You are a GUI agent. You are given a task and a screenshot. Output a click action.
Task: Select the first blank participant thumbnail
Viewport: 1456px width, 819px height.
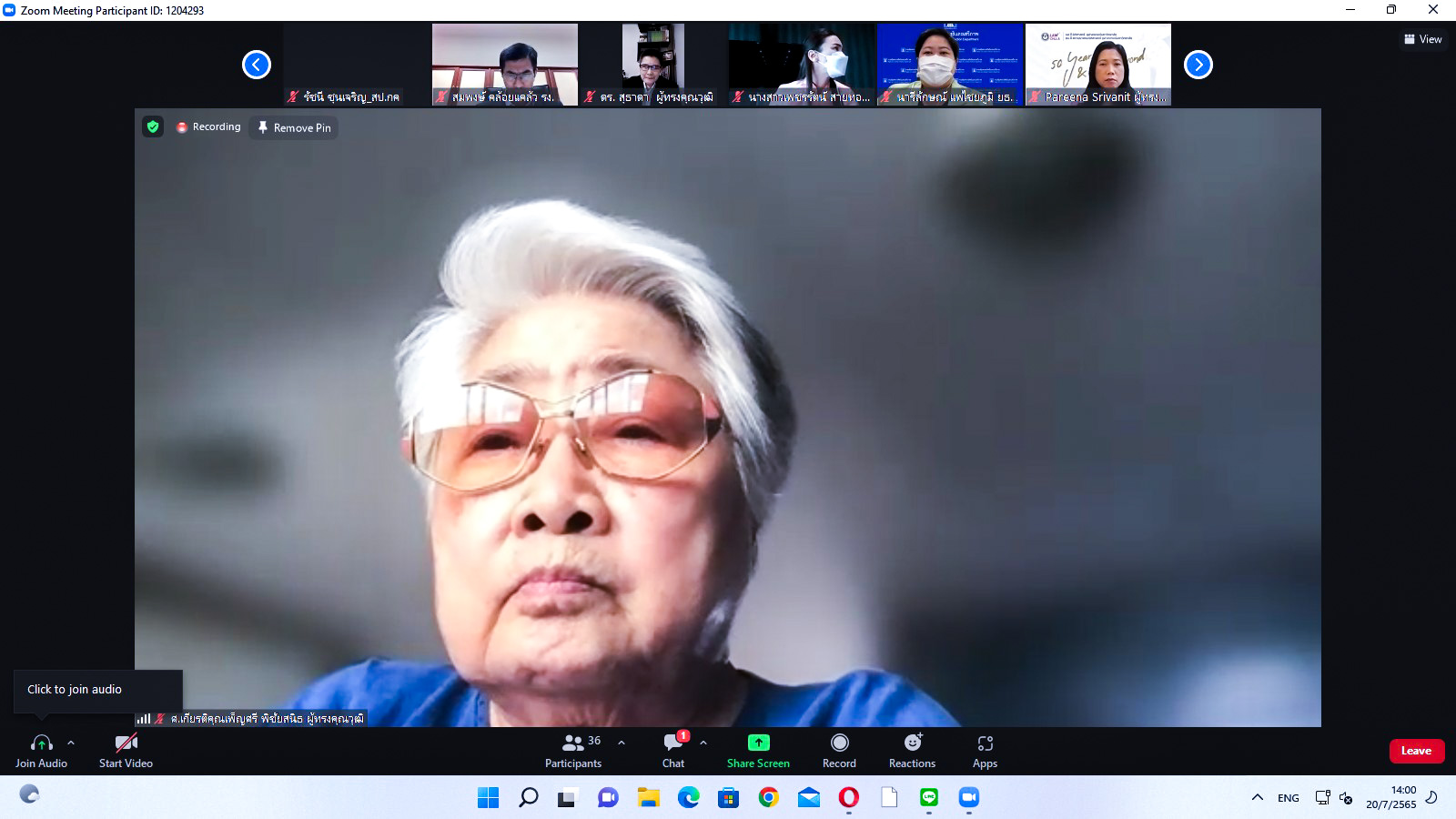[x=357, y=65]
